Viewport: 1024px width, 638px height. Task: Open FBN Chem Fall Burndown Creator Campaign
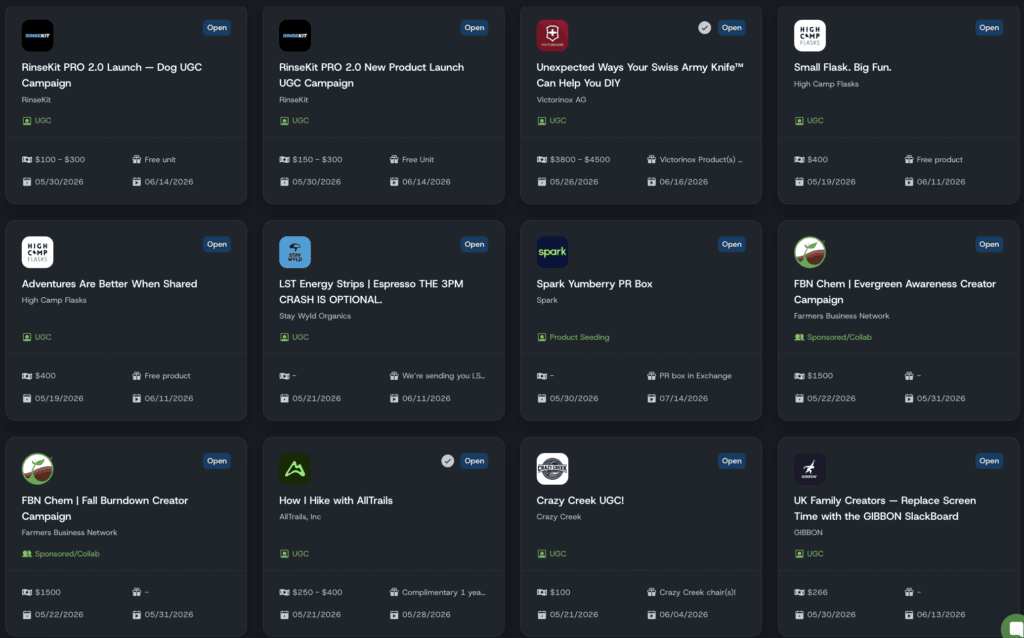pyautogui.click(x=104, y=509)
